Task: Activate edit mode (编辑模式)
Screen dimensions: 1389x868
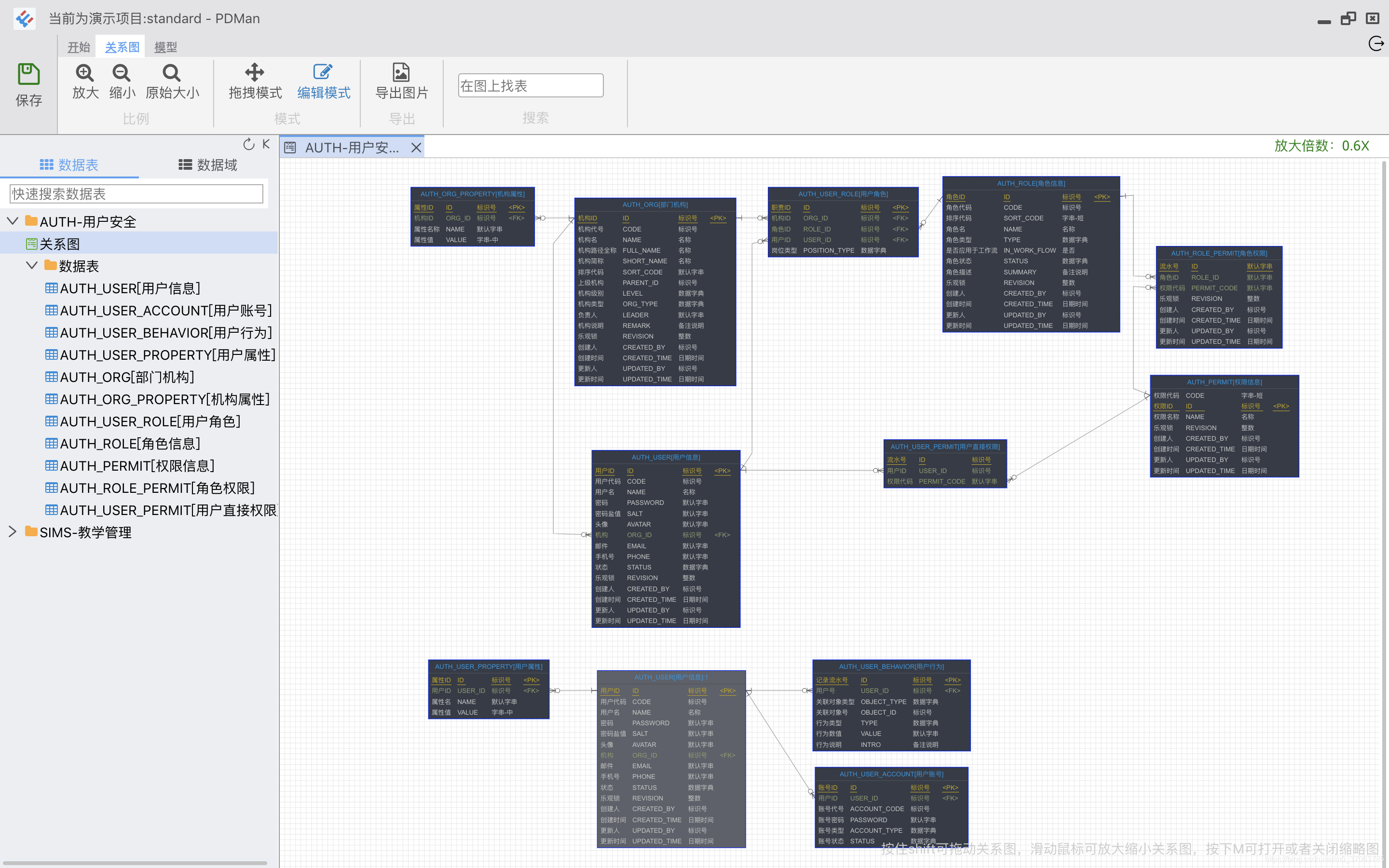Action: coord(324,82)
